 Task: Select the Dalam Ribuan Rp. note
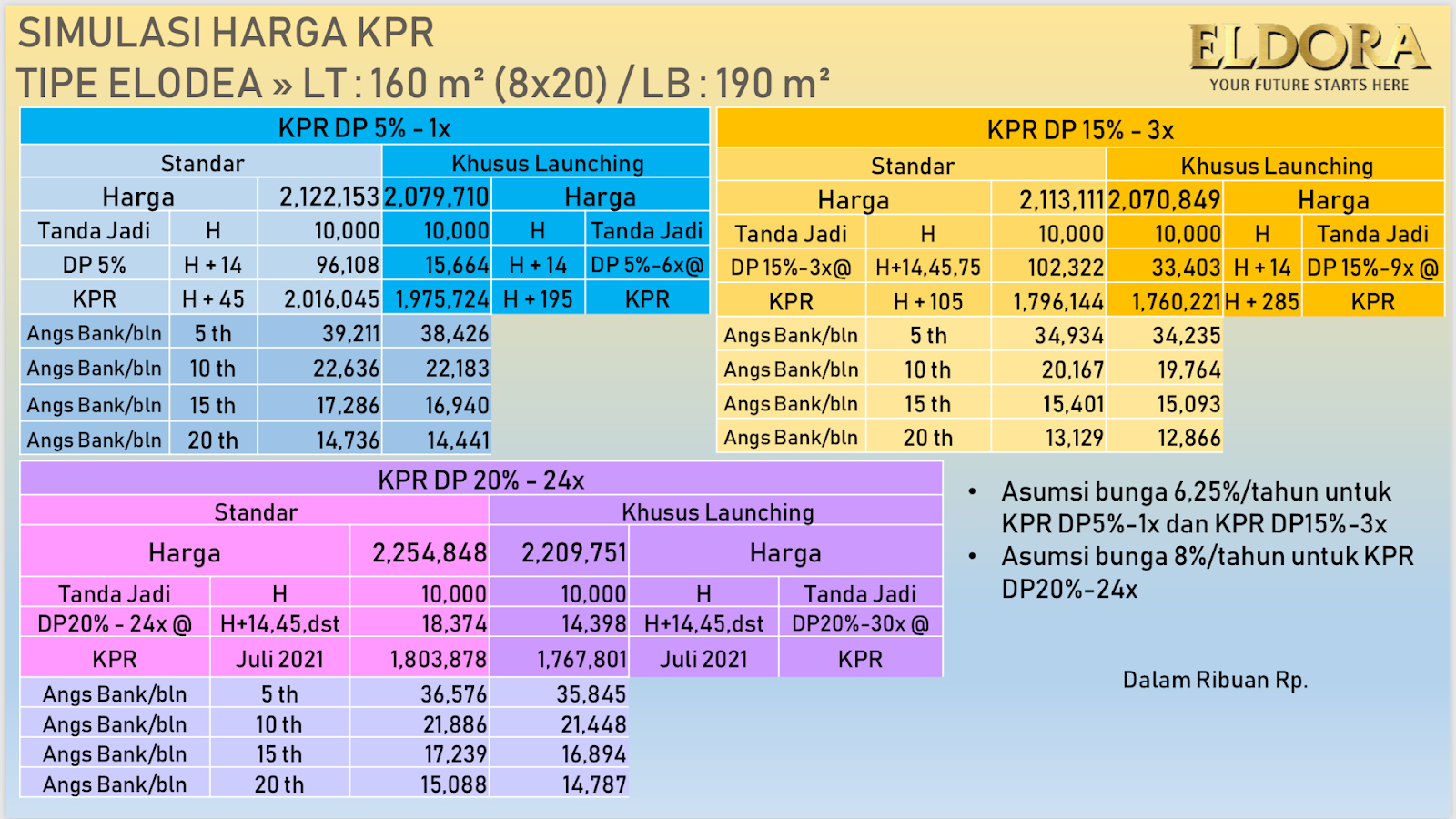click(x=1215, y=678)
